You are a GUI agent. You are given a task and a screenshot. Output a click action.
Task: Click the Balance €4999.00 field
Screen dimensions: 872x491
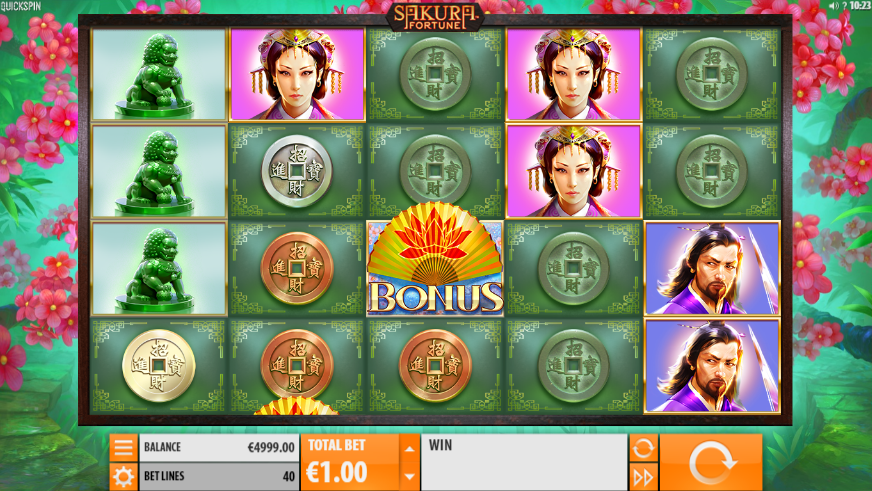click(219, 447)
